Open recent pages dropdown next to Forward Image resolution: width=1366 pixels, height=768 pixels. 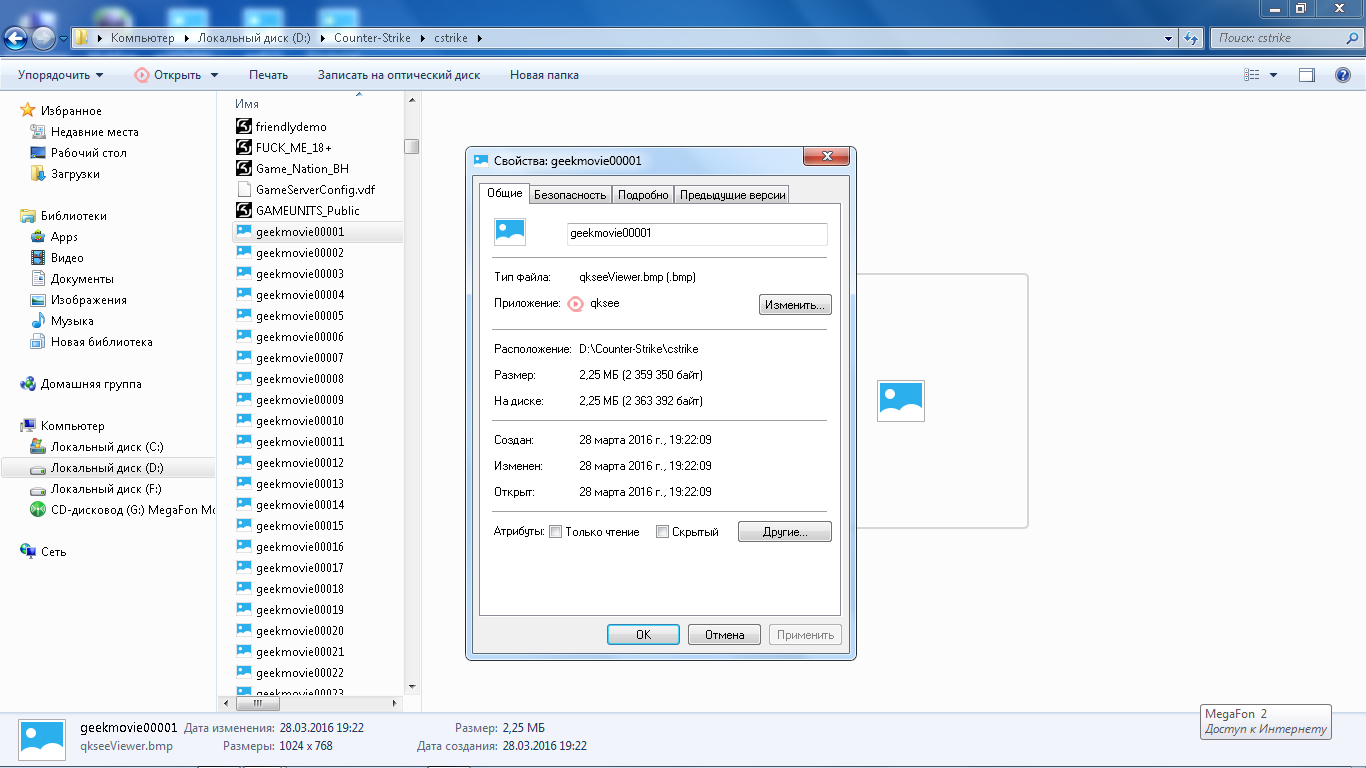64,38
